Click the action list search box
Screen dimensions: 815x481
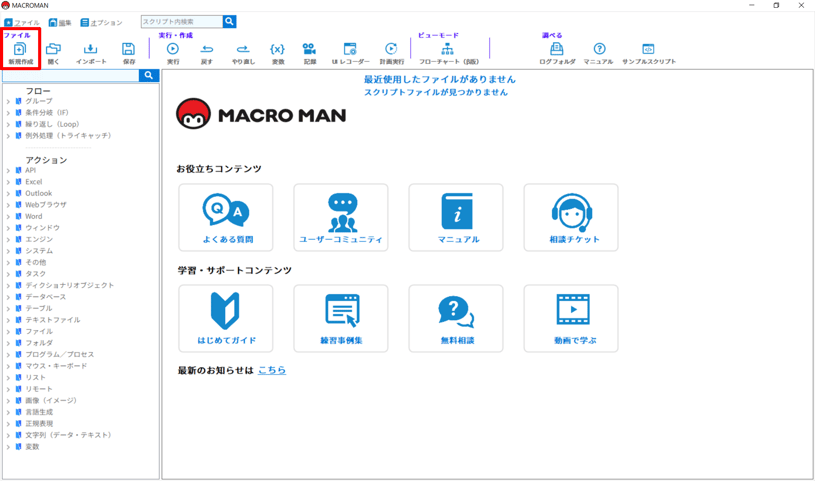[71, 75]
